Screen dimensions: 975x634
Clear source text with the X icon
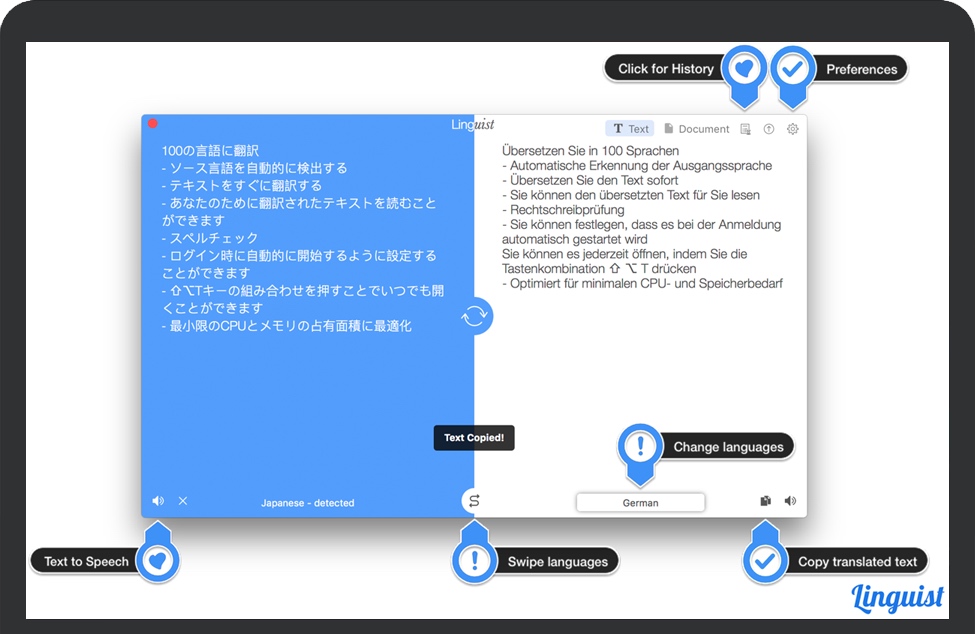pyautogui.click(x=183, y=501)
